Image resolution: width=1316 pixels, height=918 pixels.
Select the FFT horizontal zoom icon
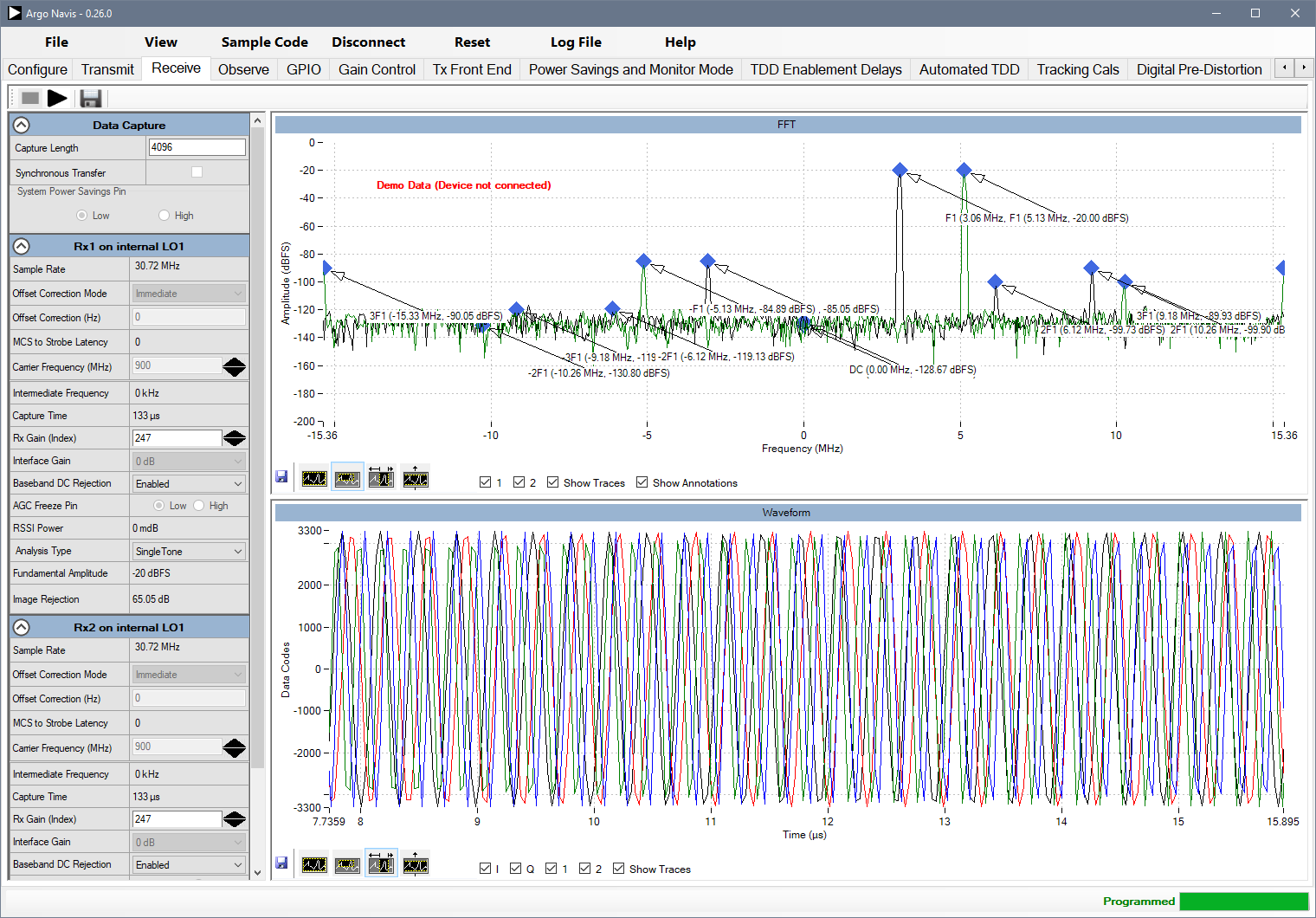tap(381, 478)
